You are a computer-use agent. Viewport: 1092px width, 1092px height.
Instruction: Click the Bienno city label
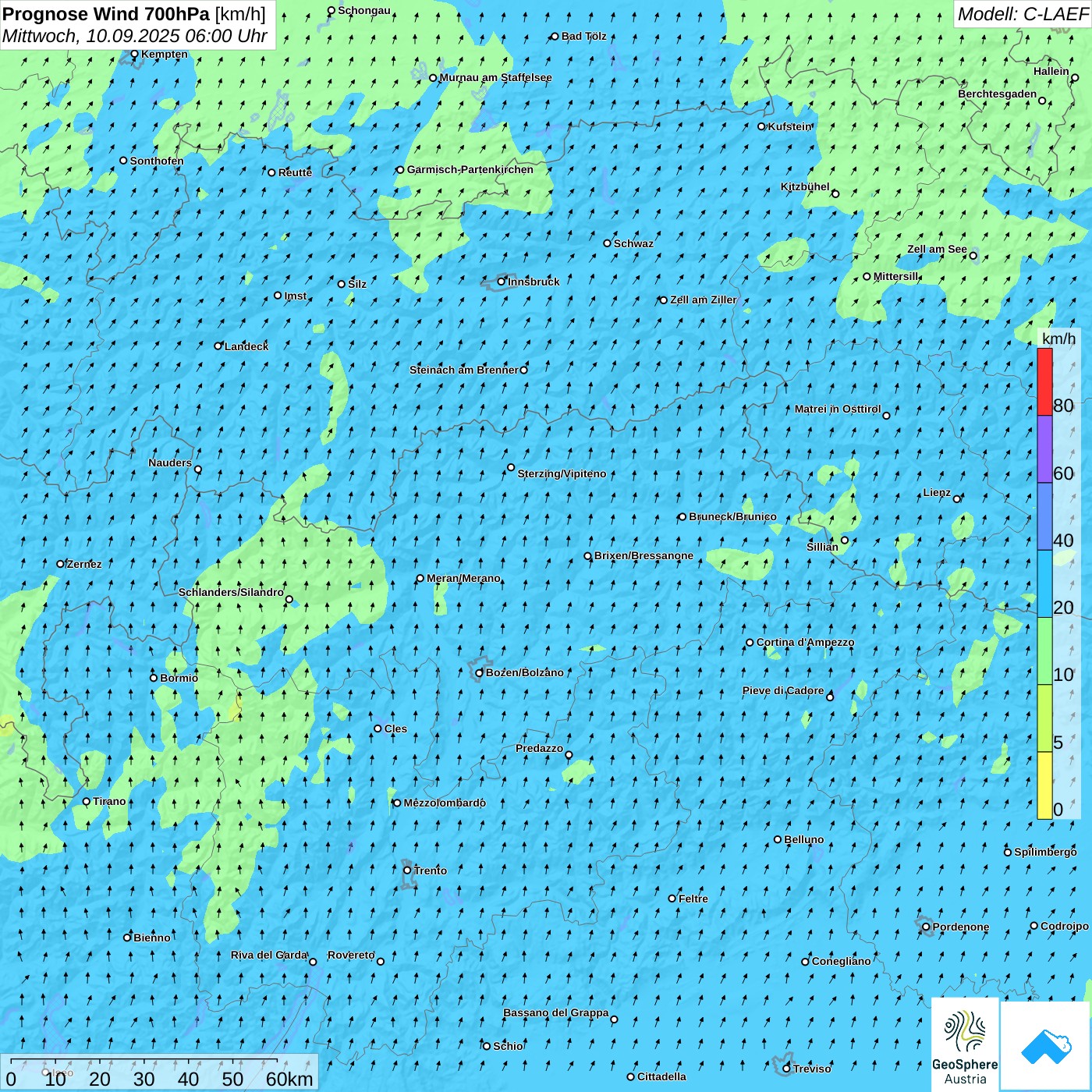click(x=151, y=938)
